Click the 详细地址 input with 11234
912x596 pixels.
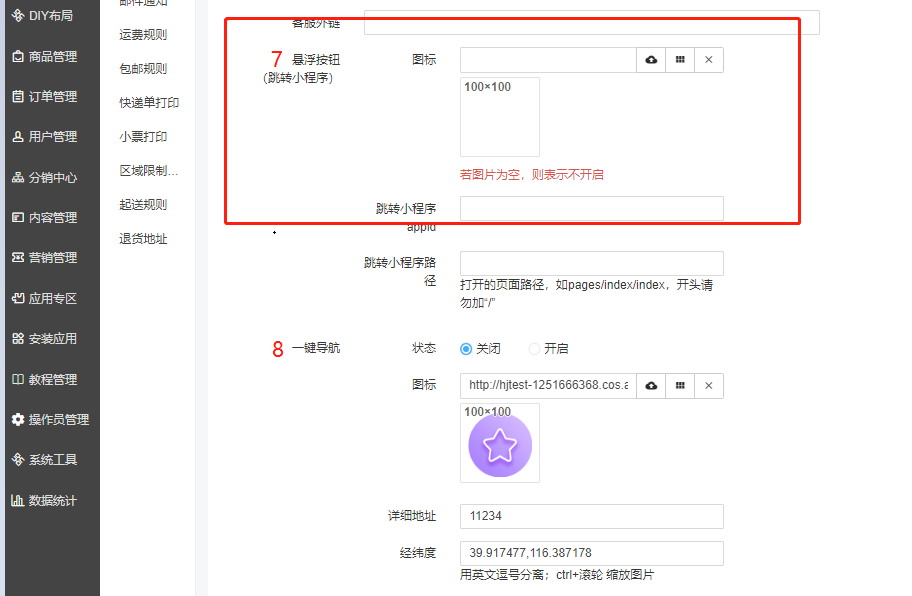click(592, 516)
